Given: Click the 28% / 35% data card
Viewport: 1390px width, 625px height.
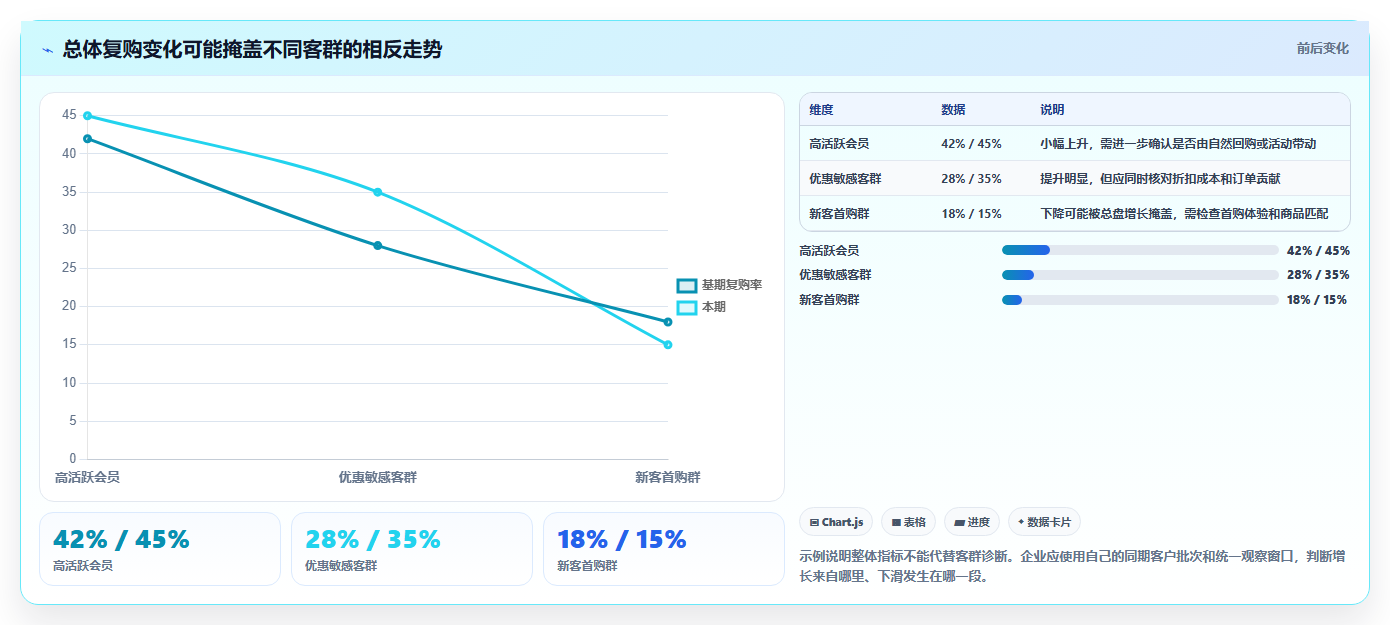Looking at the screenshot, I should [412, 549].
